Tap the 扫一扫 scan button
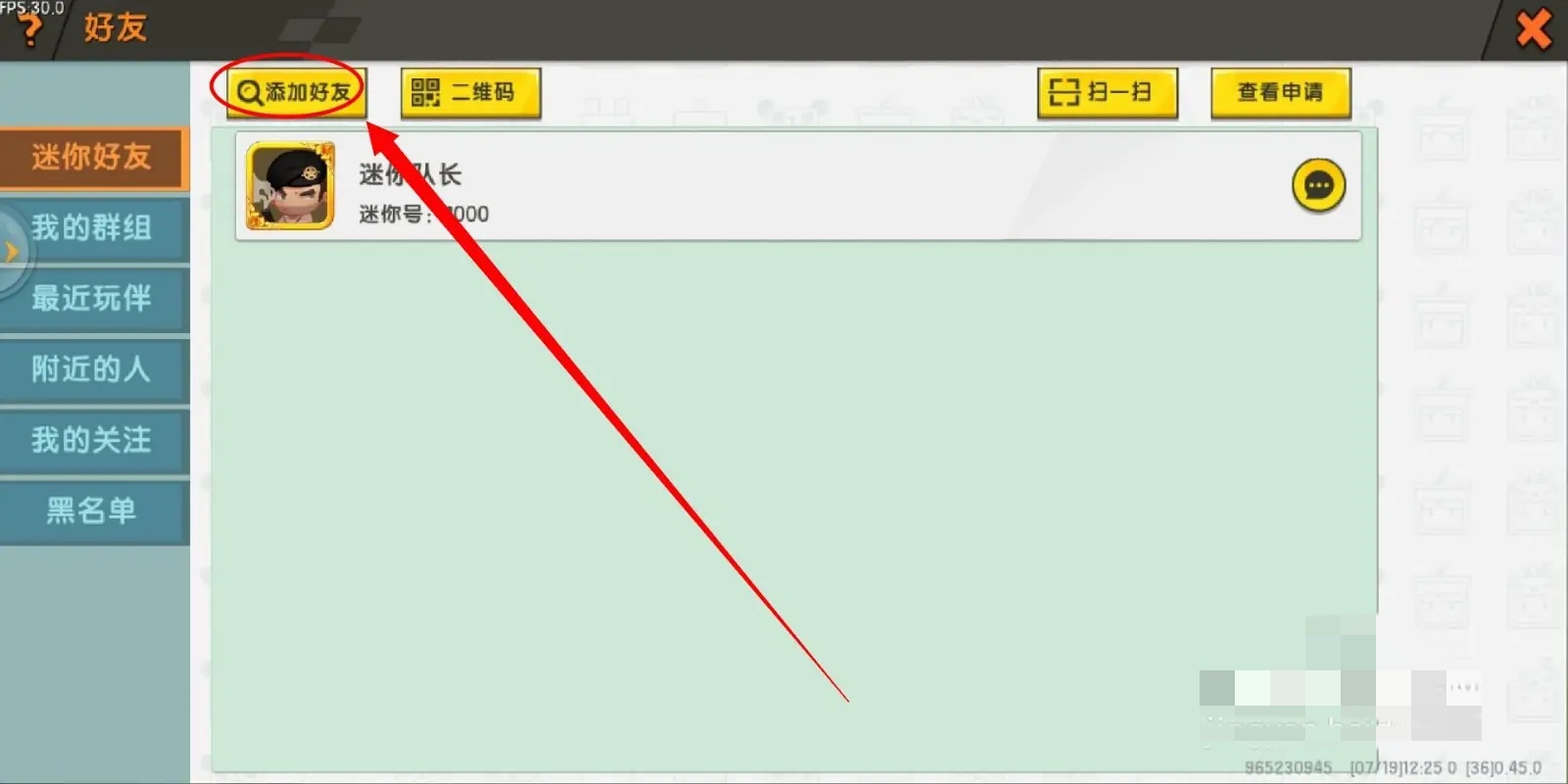 pyautogui.click(x=1107, y=93)
